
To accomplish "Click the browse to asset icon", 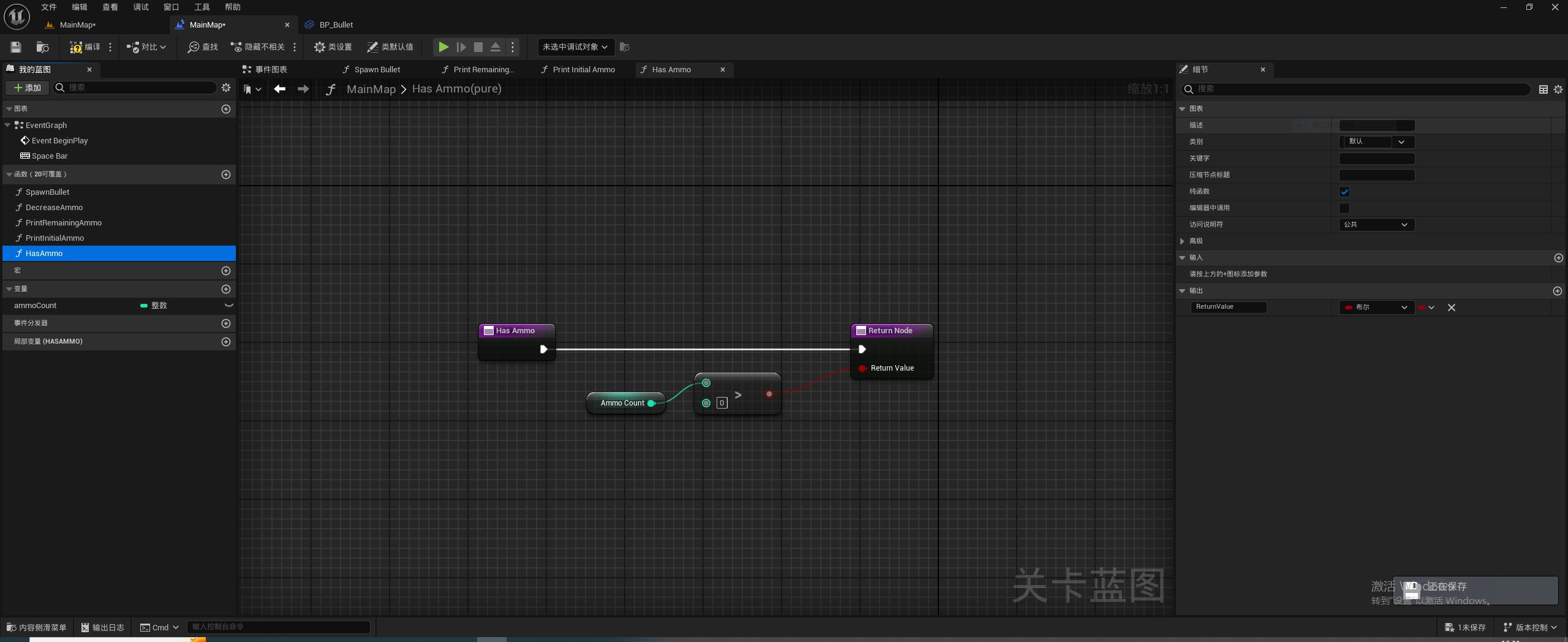I will click(x=42, y=47).
